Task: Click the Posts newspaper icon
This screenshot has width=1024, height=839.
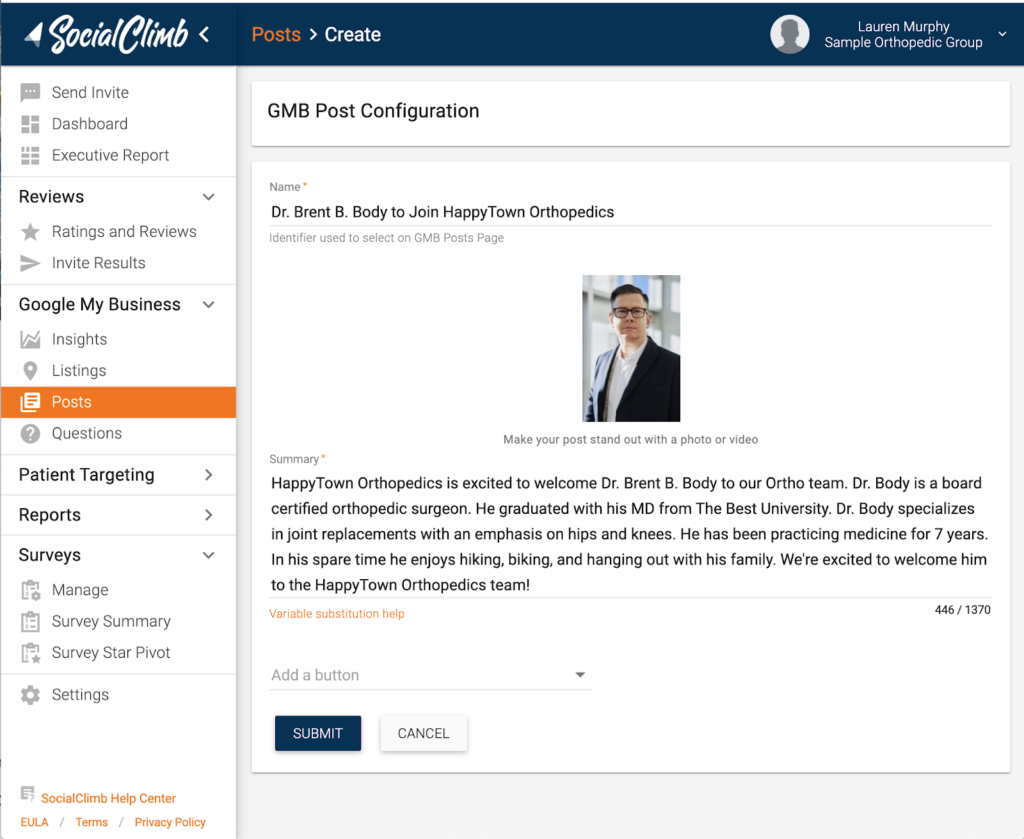Action: pyautogui.click(x=30, y=402)
